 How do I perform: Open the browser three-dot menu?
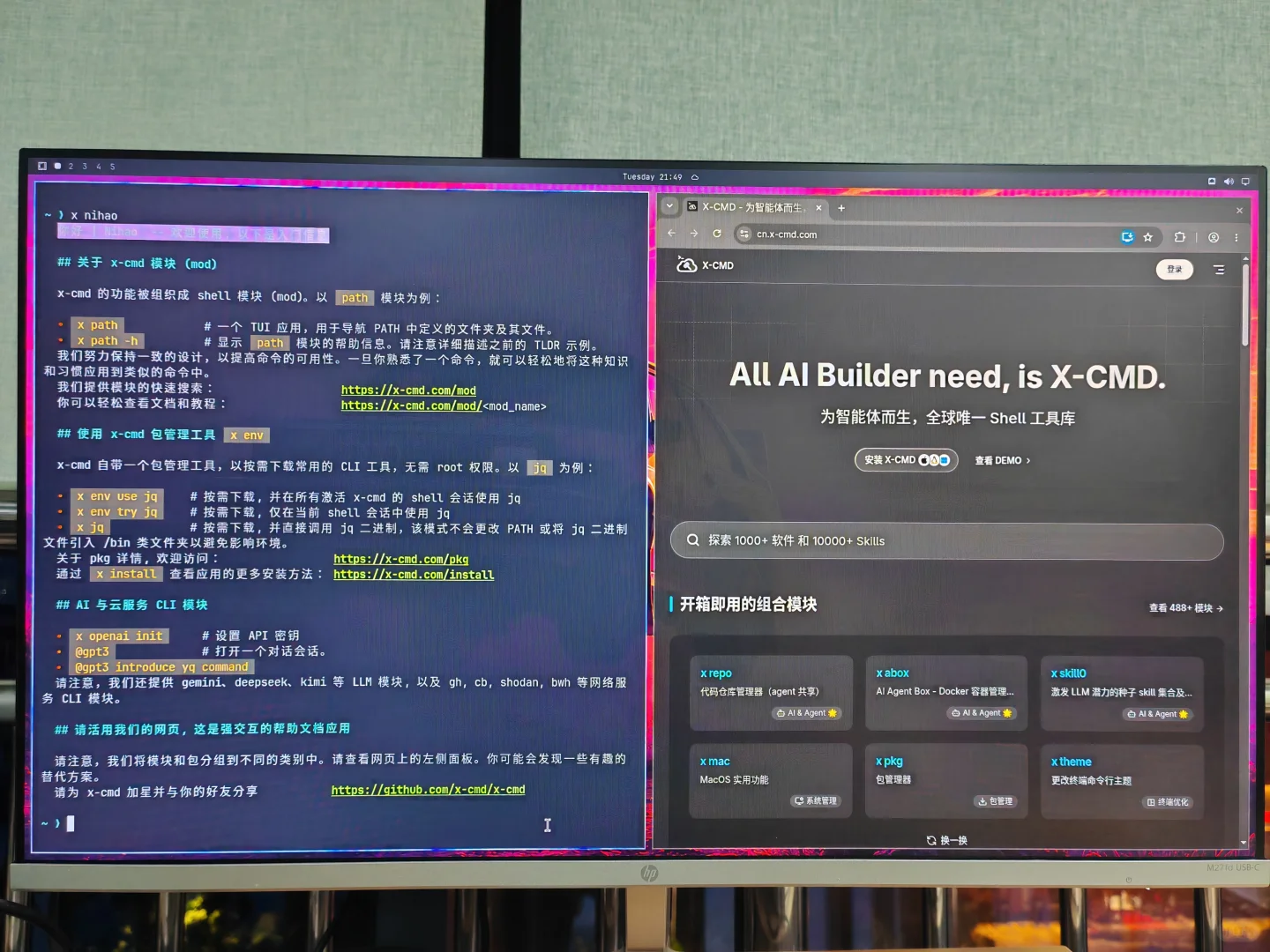point(1236,237)
